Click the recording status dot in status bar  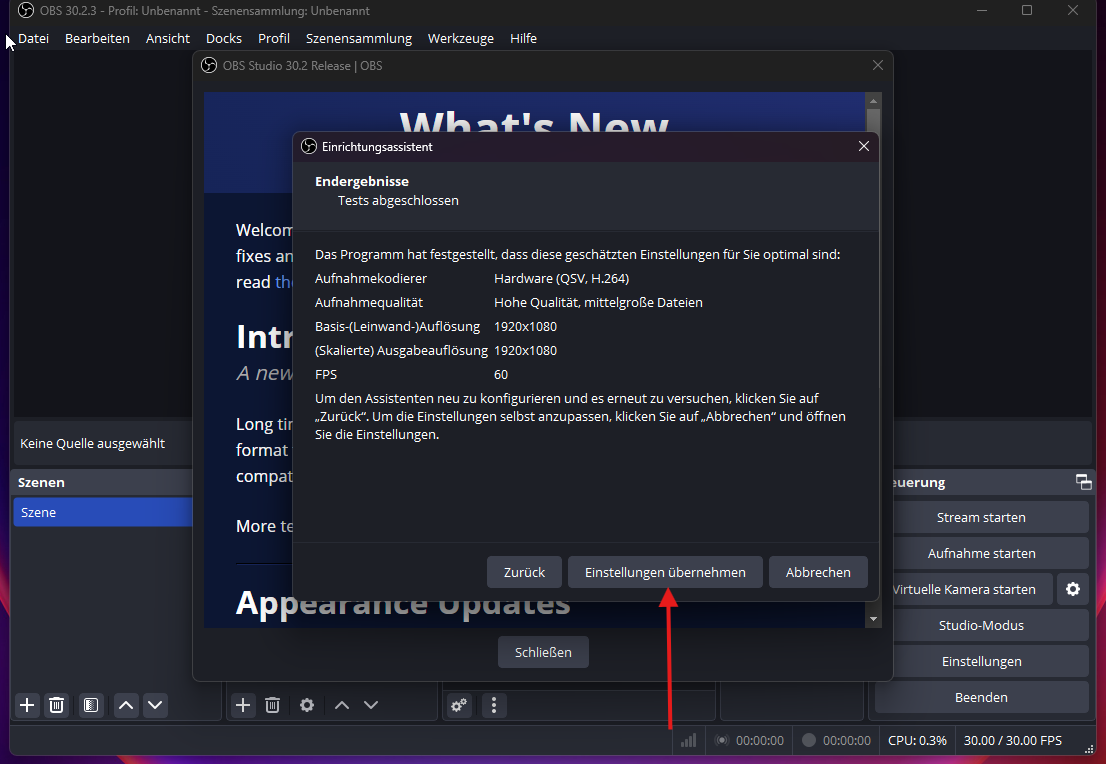pos(809,740)
